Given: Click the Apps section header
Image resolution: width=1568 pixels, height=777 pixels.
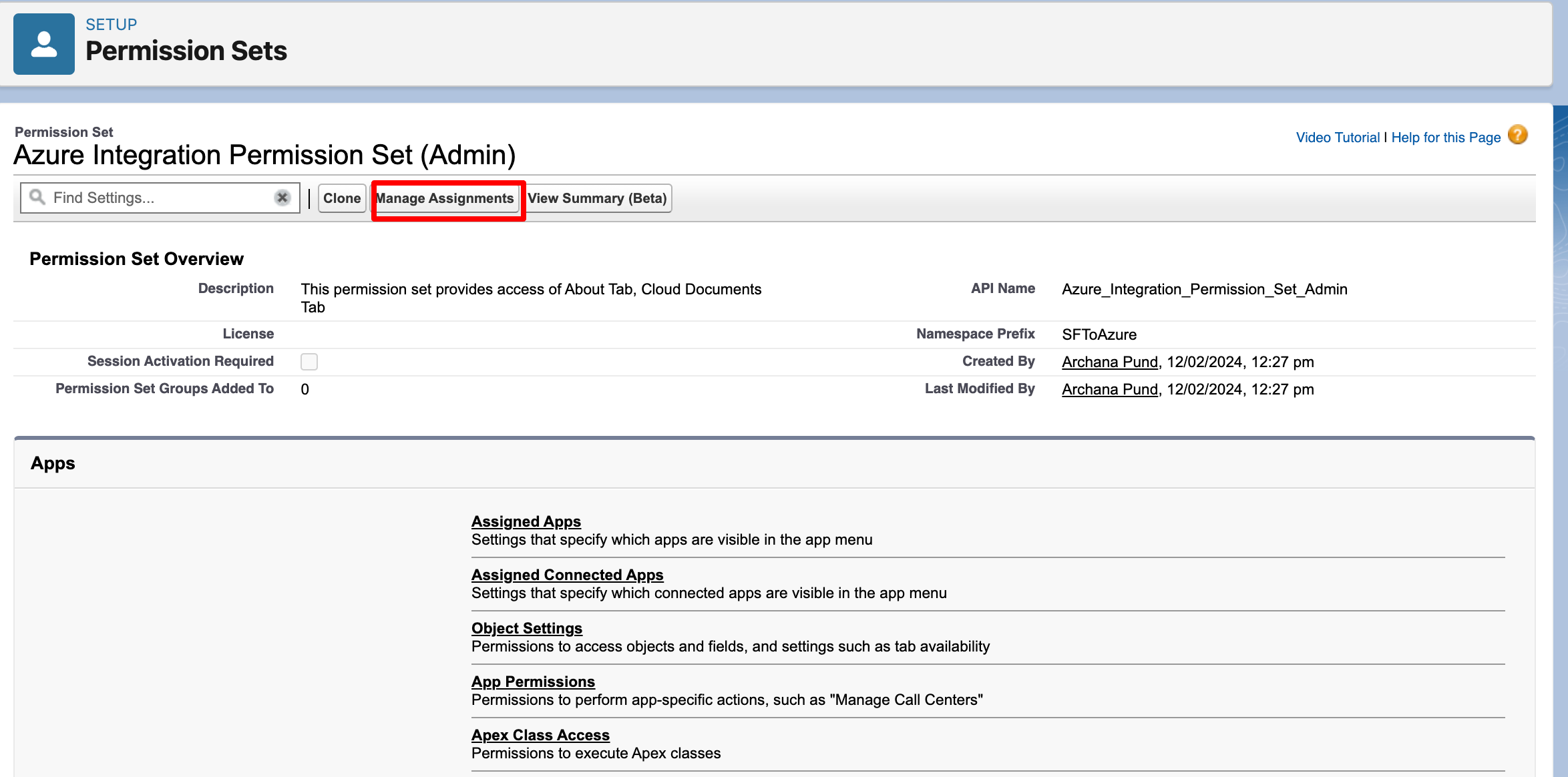Looking at the screenshot, I should tap(53, 463).
